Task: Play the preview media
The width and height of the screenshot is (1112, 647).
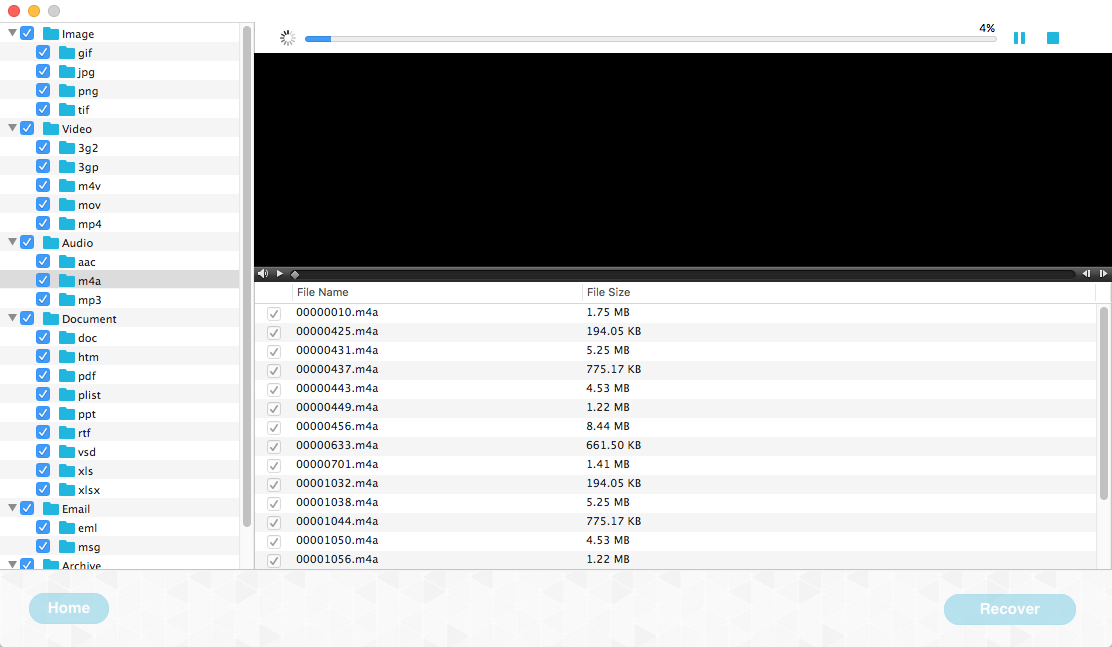Action: tap(280, 273)
